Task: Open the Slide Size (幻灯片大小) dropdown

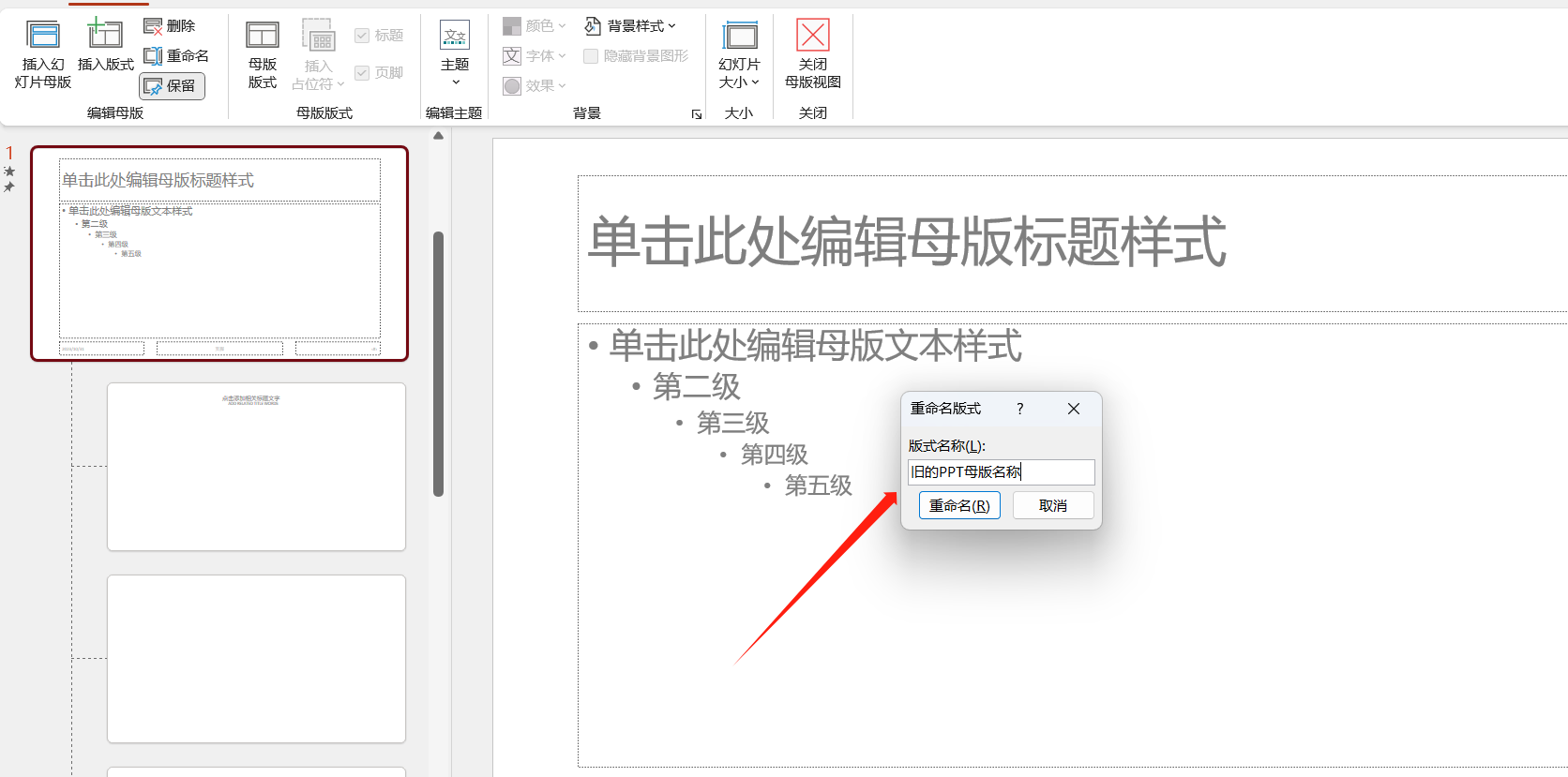Action: (x=739, y=54)
